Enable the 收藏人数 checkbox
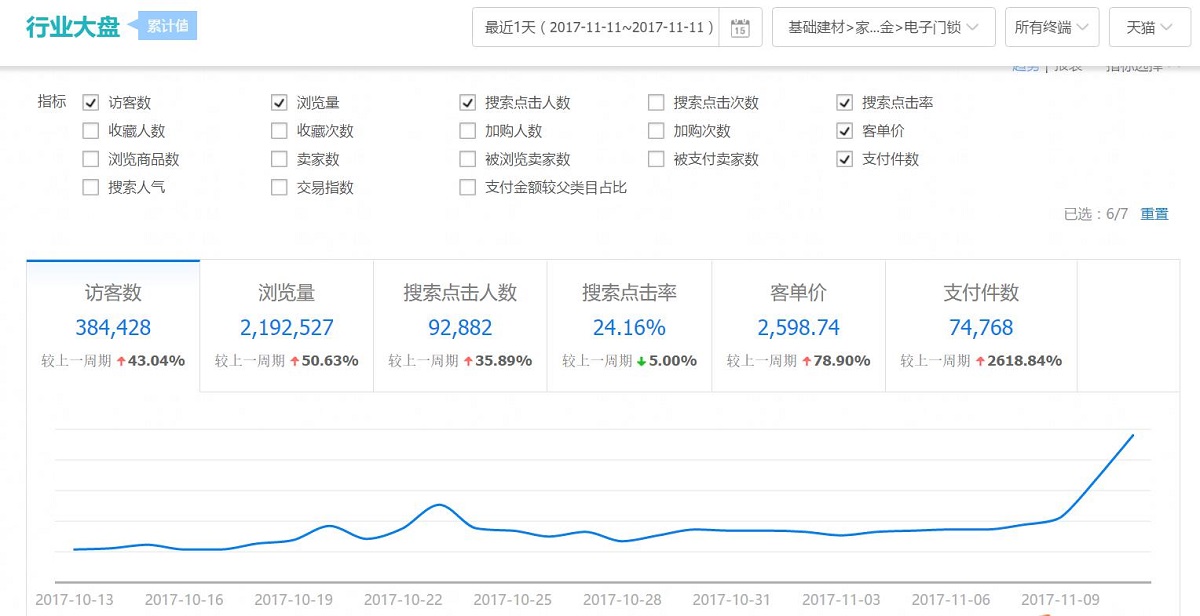This screenshot has height=616, width=1200. click(x=91, y=131)
